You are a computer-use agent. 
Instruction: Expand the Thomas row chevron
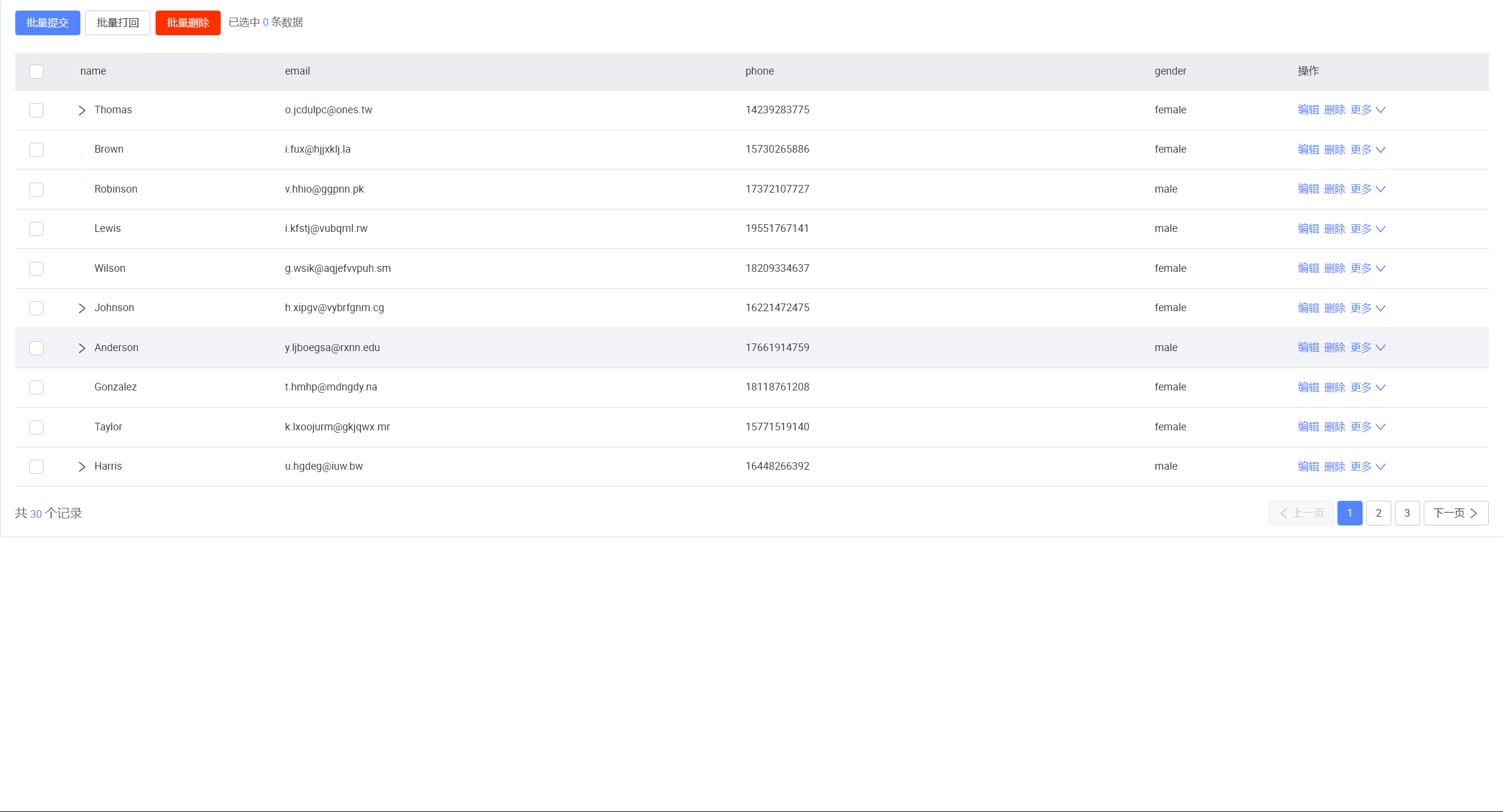pyautogui.click(x=82, y=110)
